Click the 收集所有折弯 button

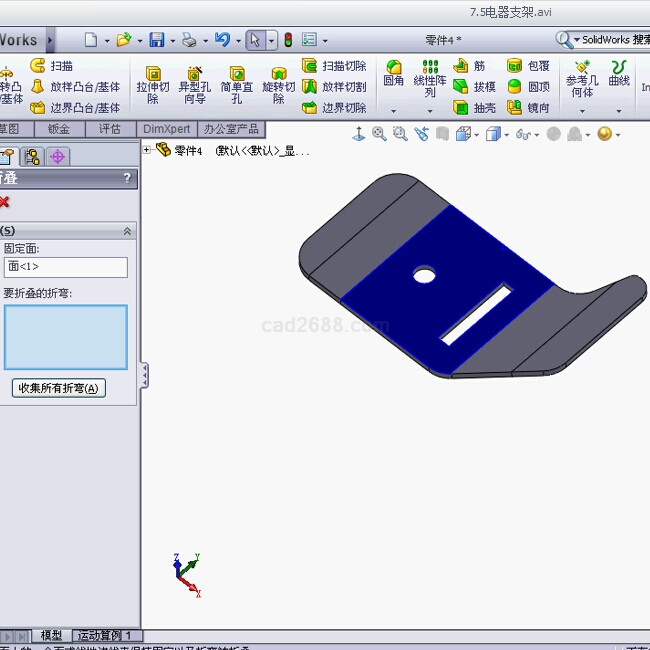pos(59,388)
